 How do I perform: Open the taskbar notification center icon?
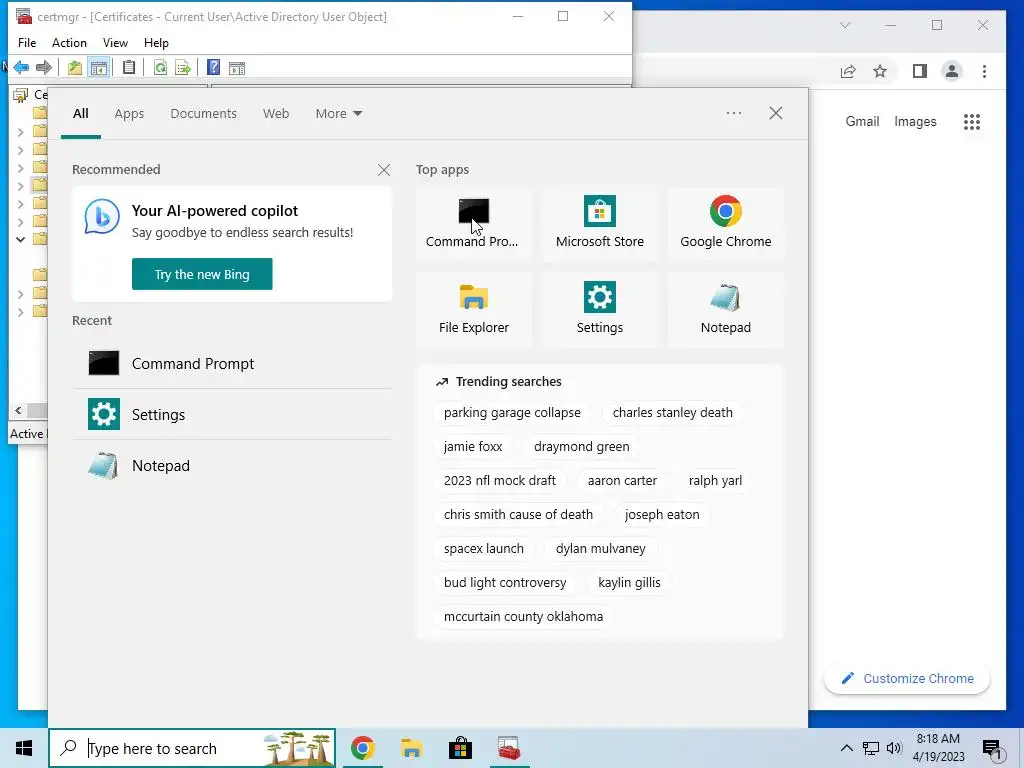coord(992,748)
